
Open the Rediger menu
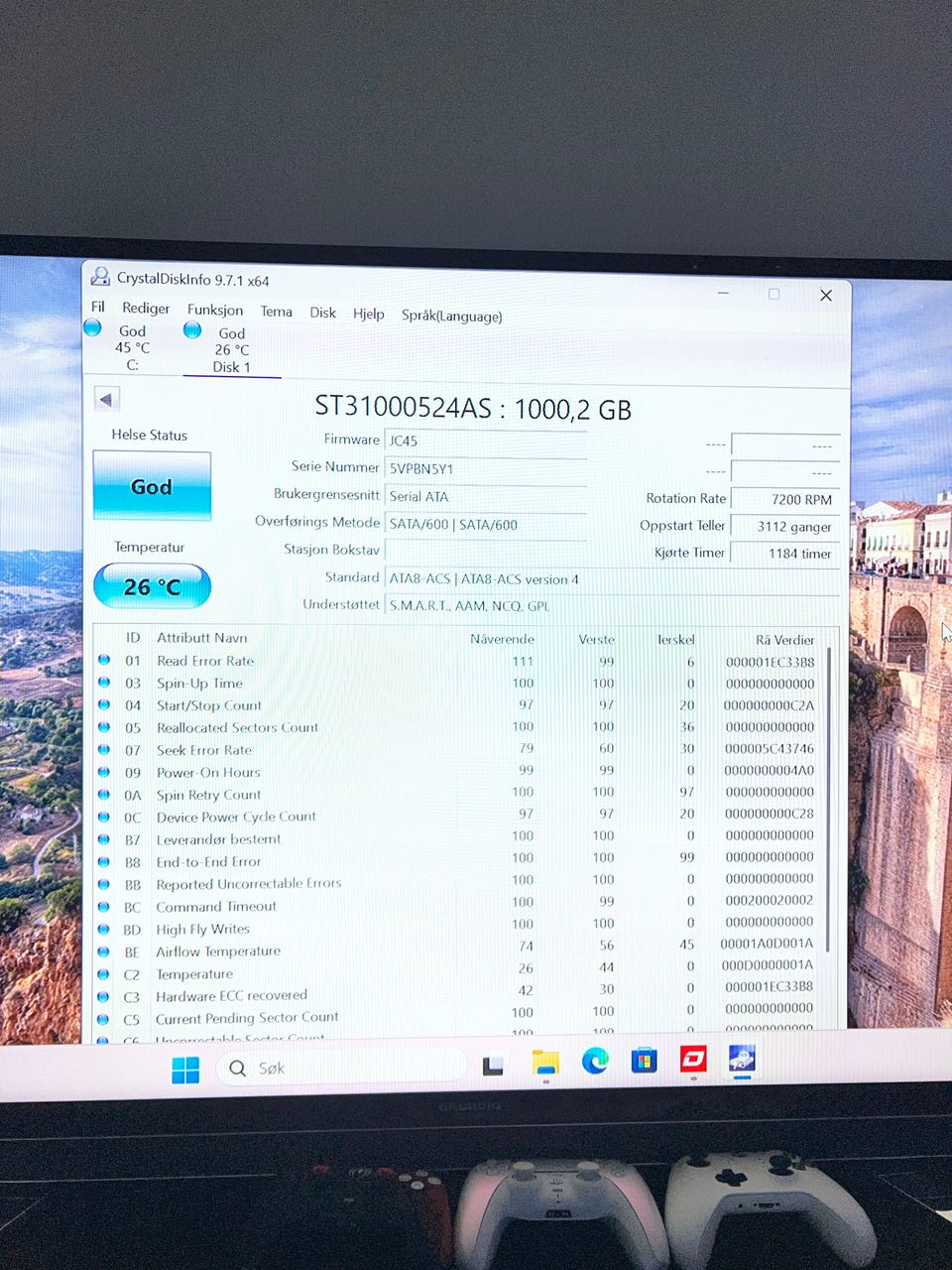coord(146,309)
